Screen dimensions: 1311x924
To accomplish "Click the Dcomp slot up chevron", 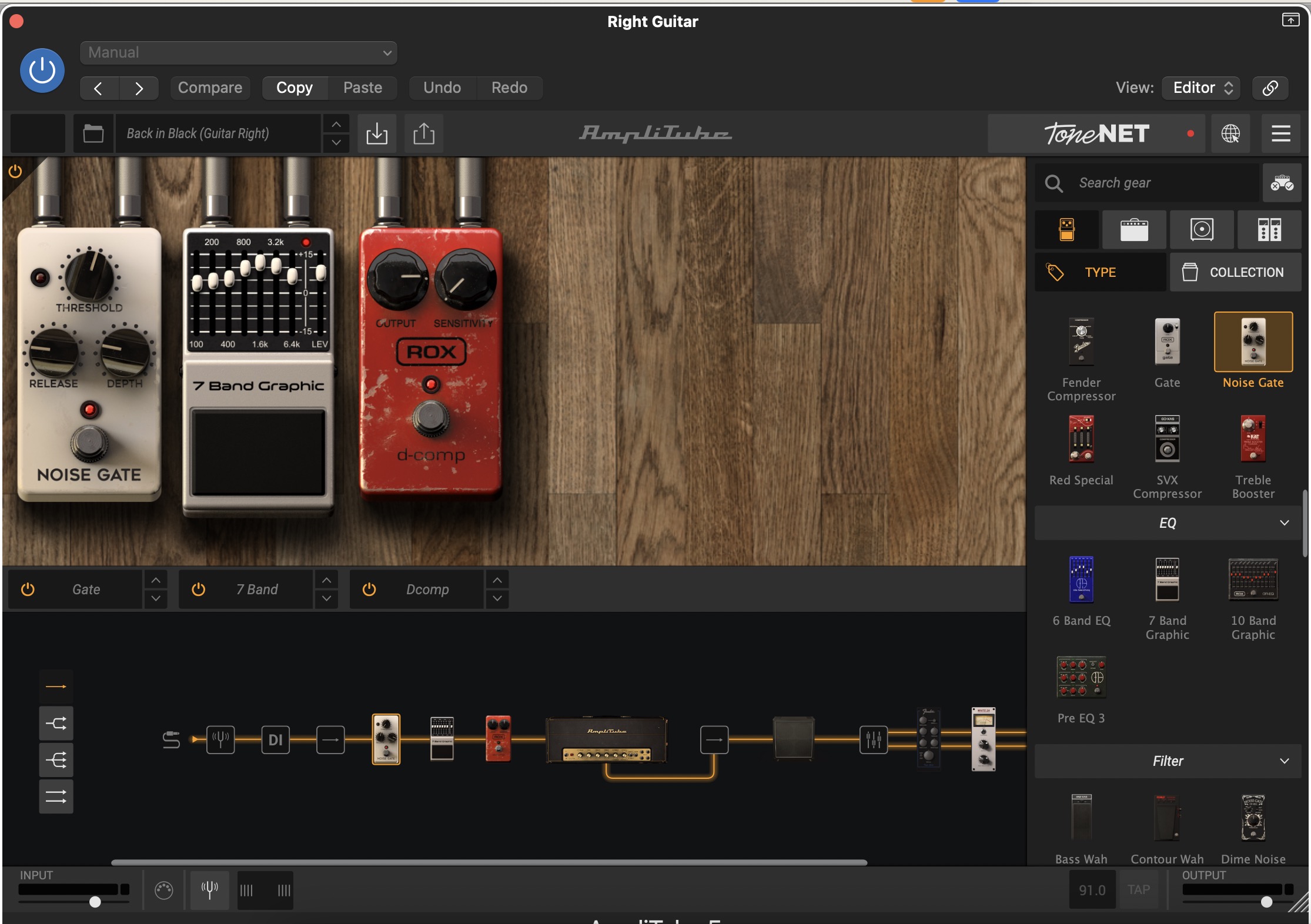I will click(x=497, y=580).
